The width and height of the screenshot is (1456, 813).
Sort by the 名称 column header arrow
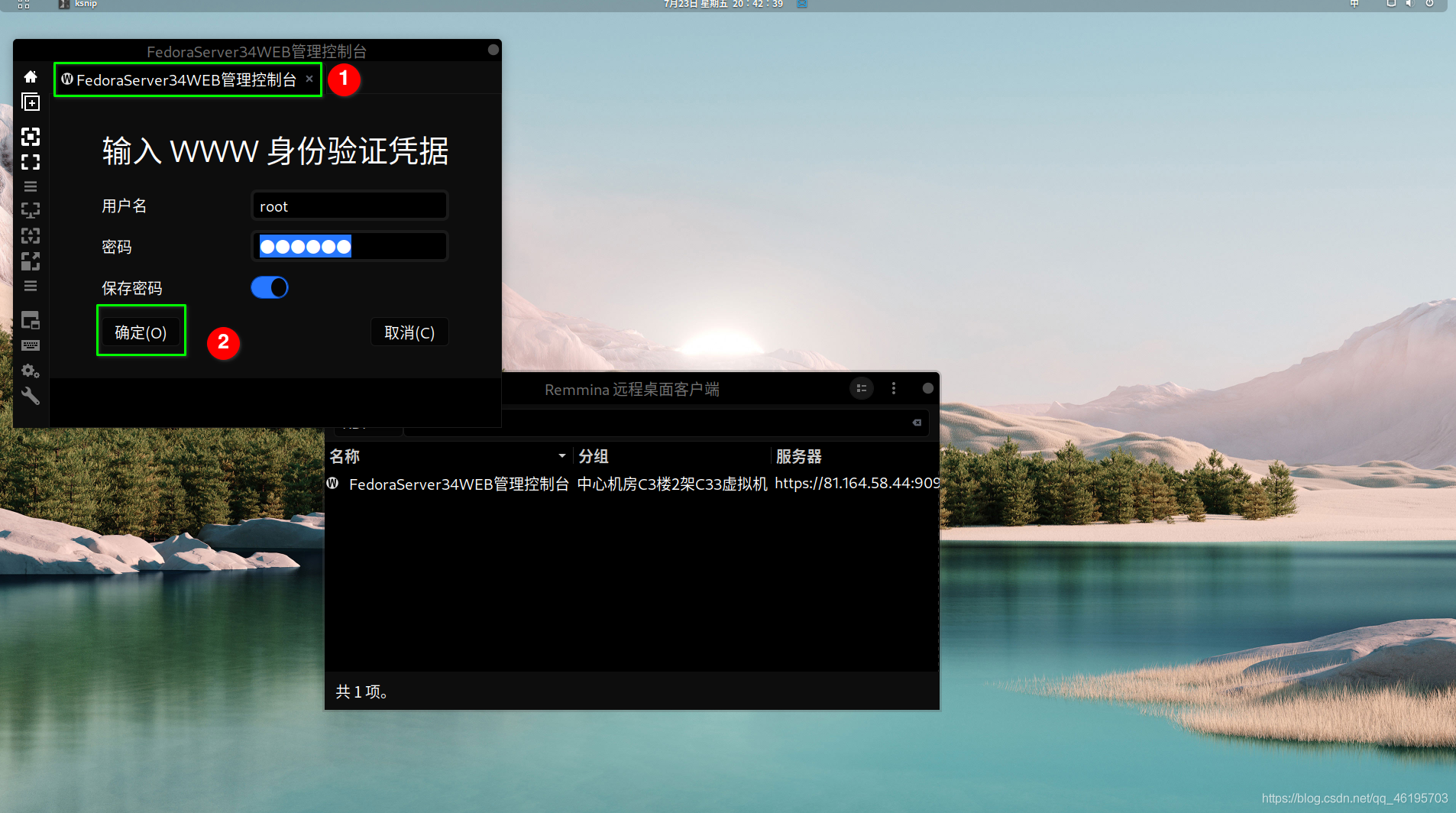[x=562, y=456]
